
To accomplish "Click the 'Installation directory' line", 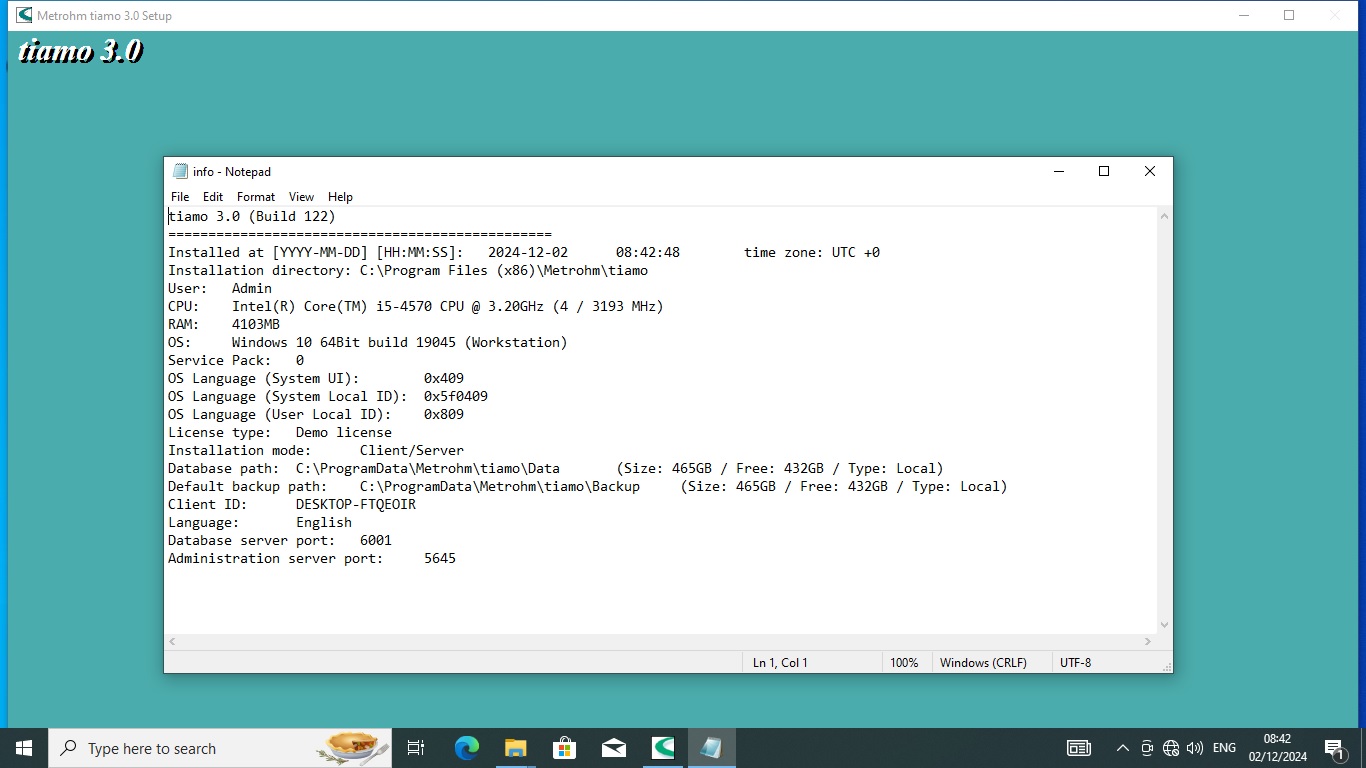I will coord(408,270).
